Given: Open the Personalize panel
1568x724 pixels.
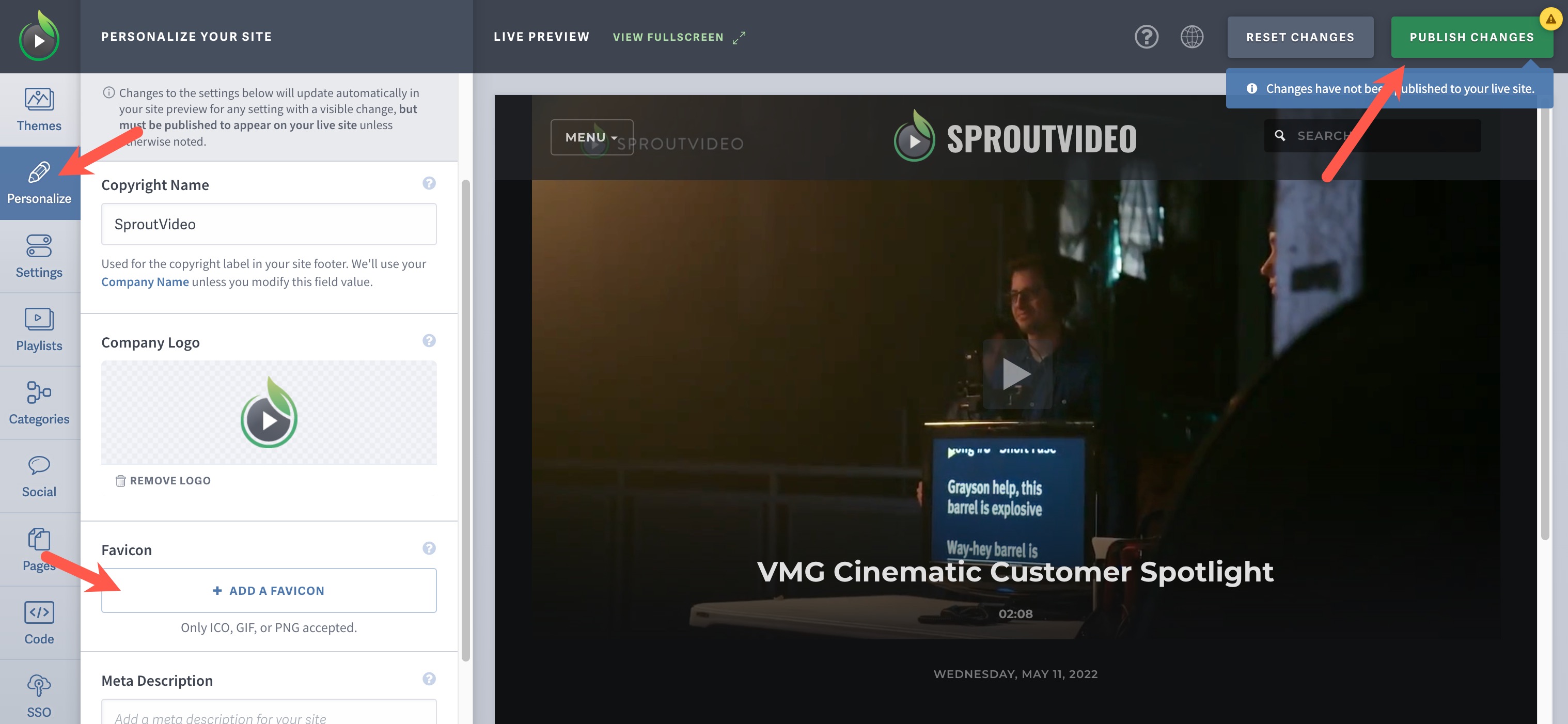Looking at the screenshot, I should coord(39,183).
